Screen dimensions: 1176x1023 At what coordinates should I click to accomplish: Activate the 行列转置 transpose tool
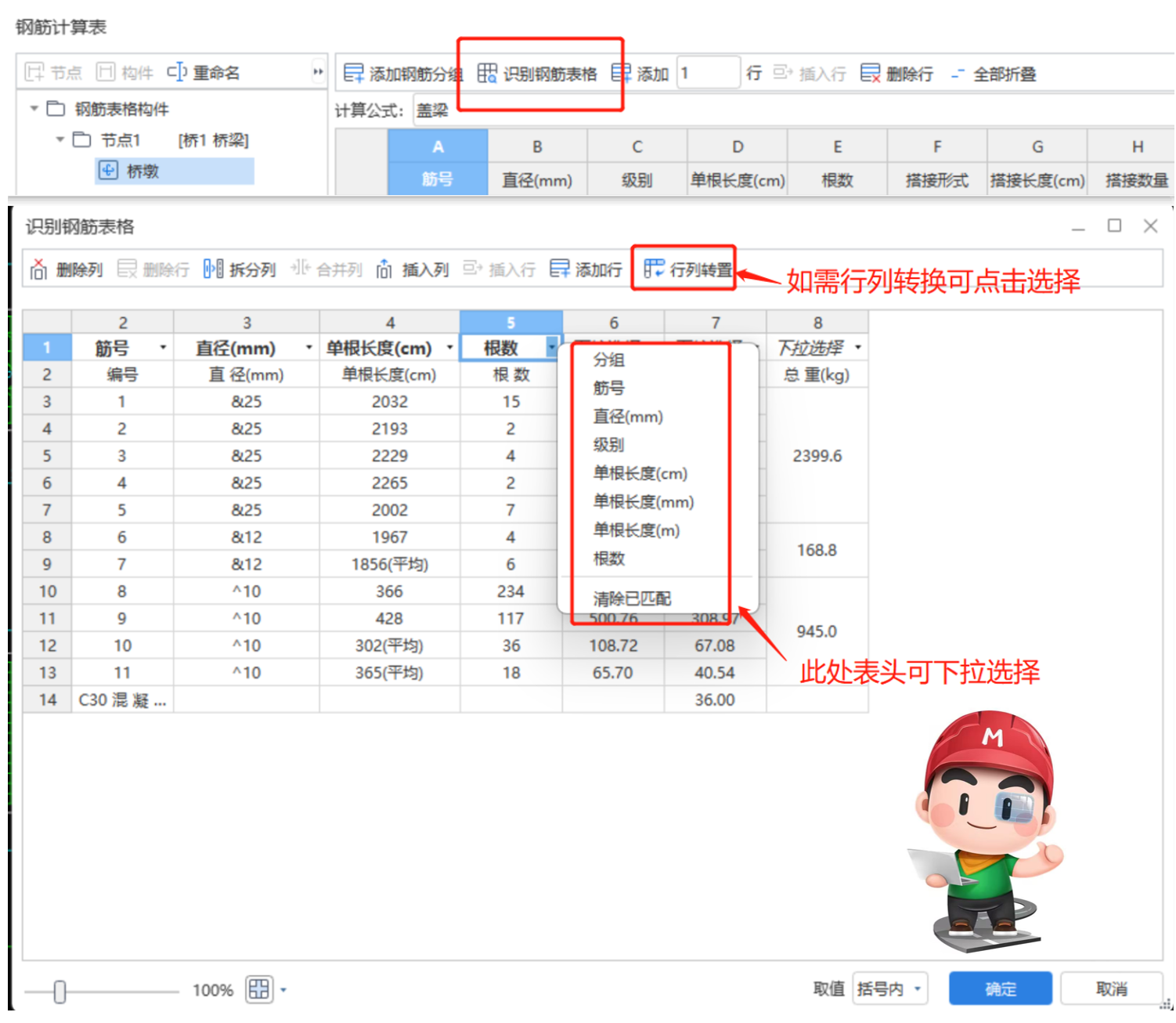684,269
